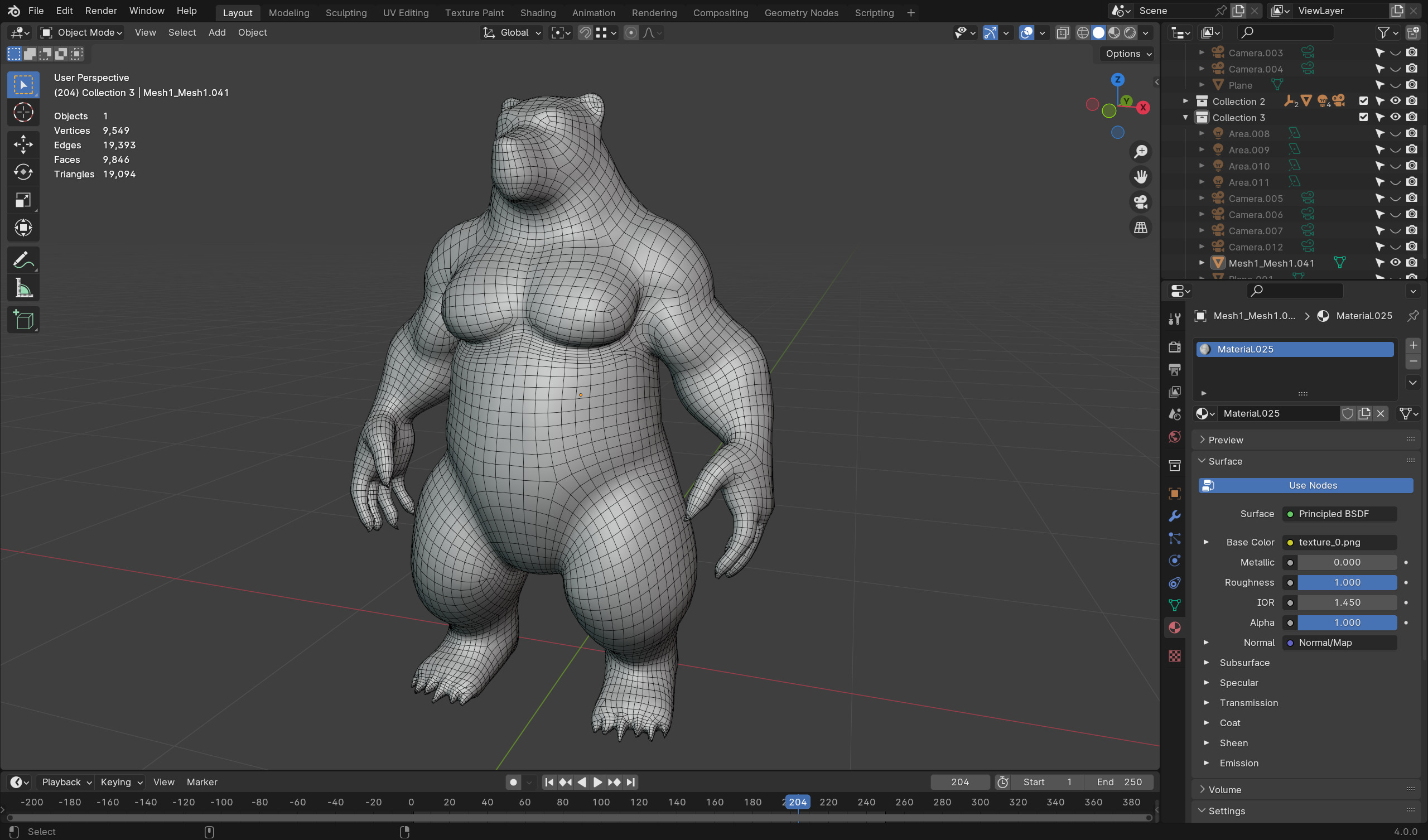Toggle Collection 2 exclude checkbox
Image resolution: width=1428 pixels, height=840 pixels.
pos(1363,101)
